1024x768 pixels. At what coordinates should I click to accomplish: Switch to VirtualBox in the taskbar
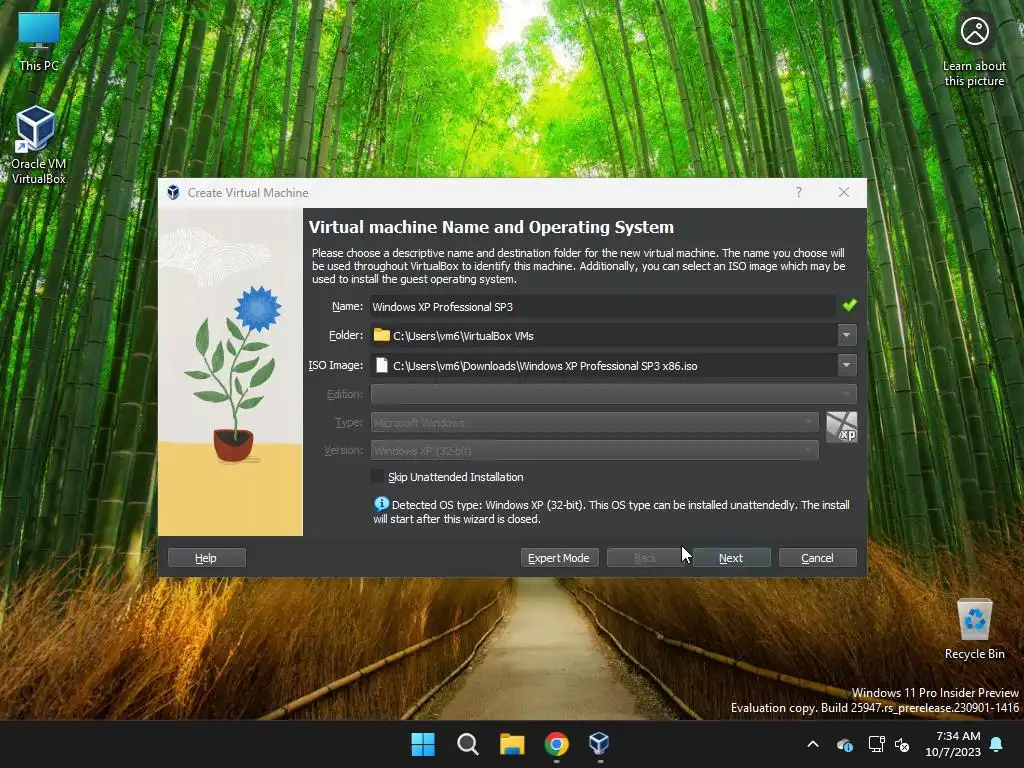pos(599,744)
